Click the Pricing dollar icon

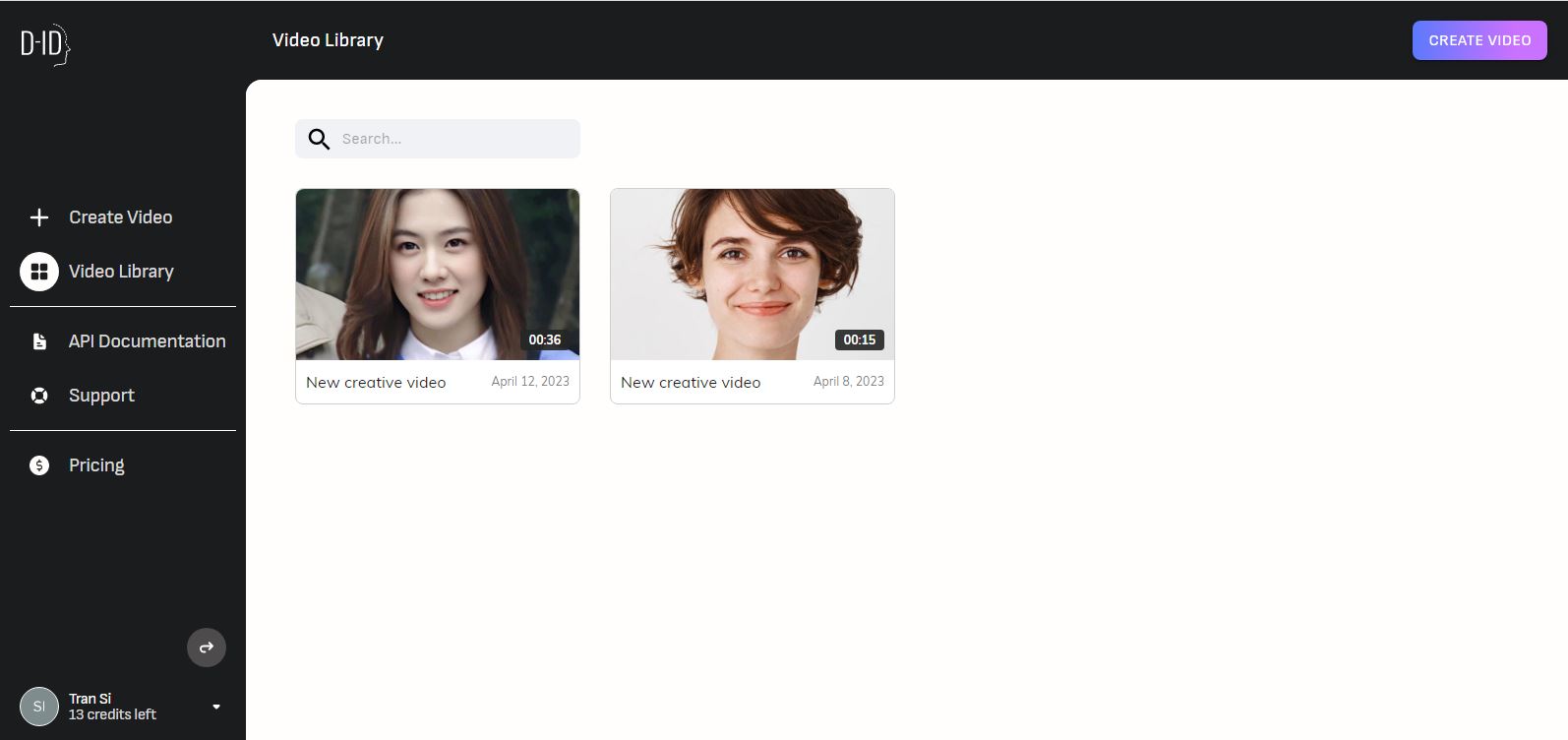(x=39, y=465)
